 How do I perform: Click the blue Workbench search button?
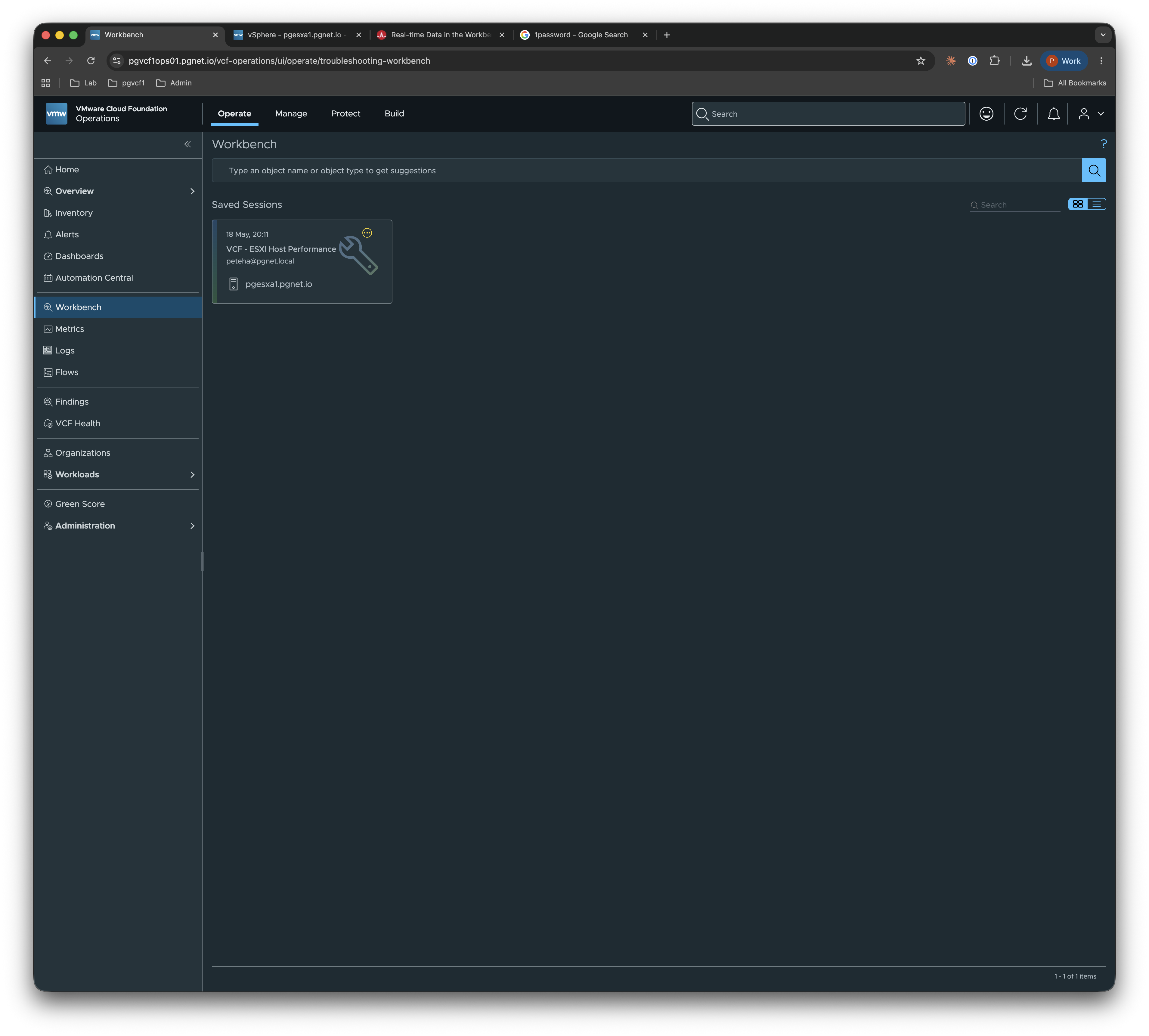[x=1094, y=171]
